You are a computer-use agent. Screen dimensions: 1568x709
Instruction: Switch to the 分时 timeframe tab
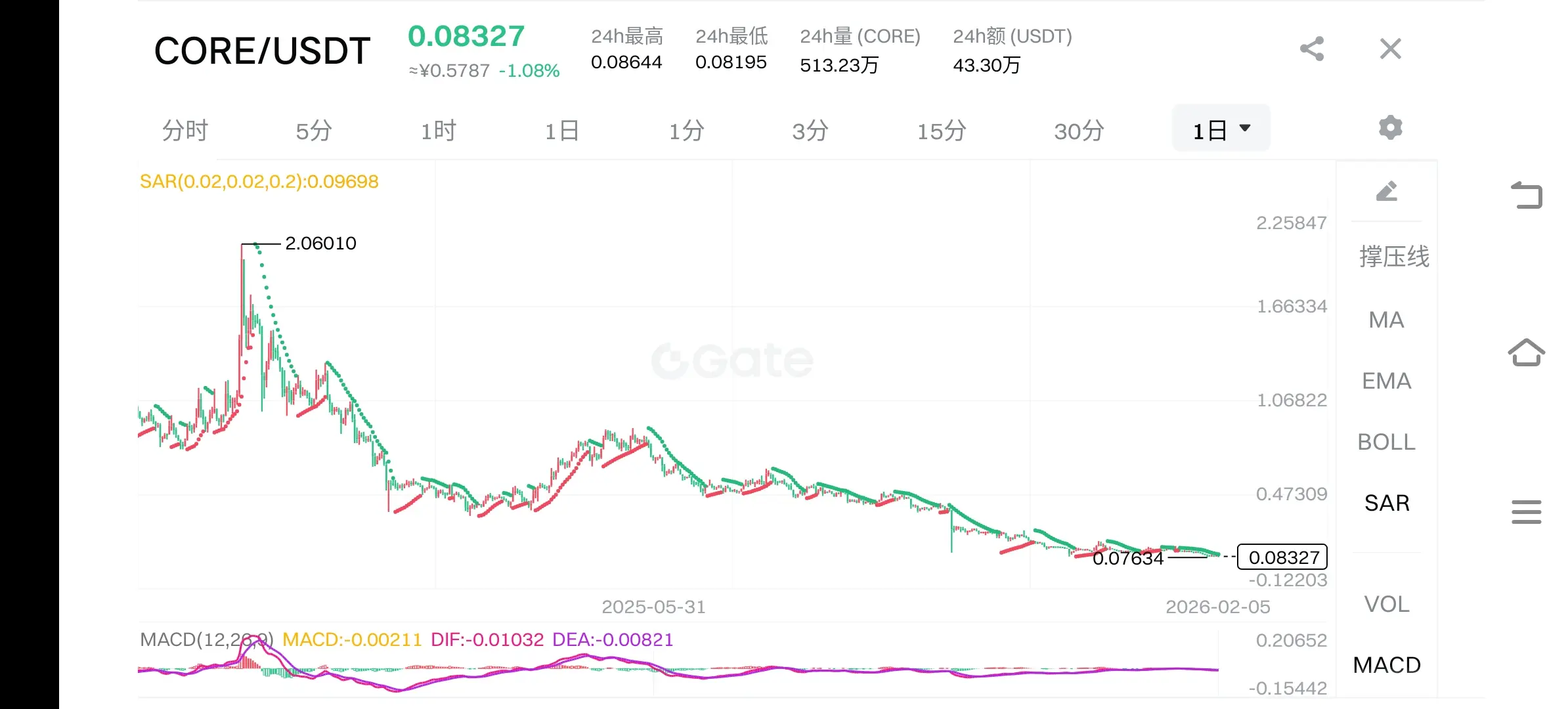pos(185,131)
